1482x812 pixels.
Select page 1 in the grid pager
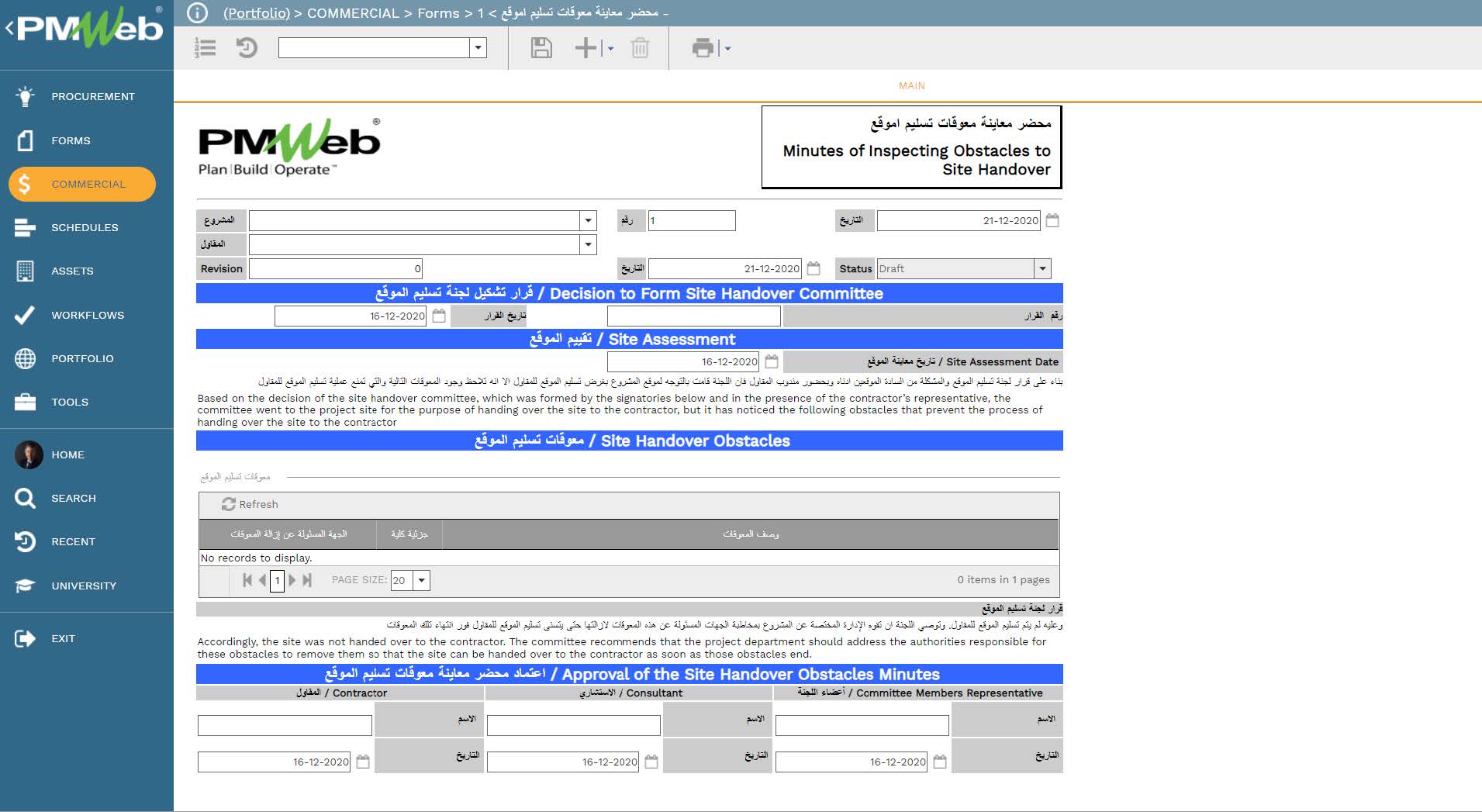(277, 580)
